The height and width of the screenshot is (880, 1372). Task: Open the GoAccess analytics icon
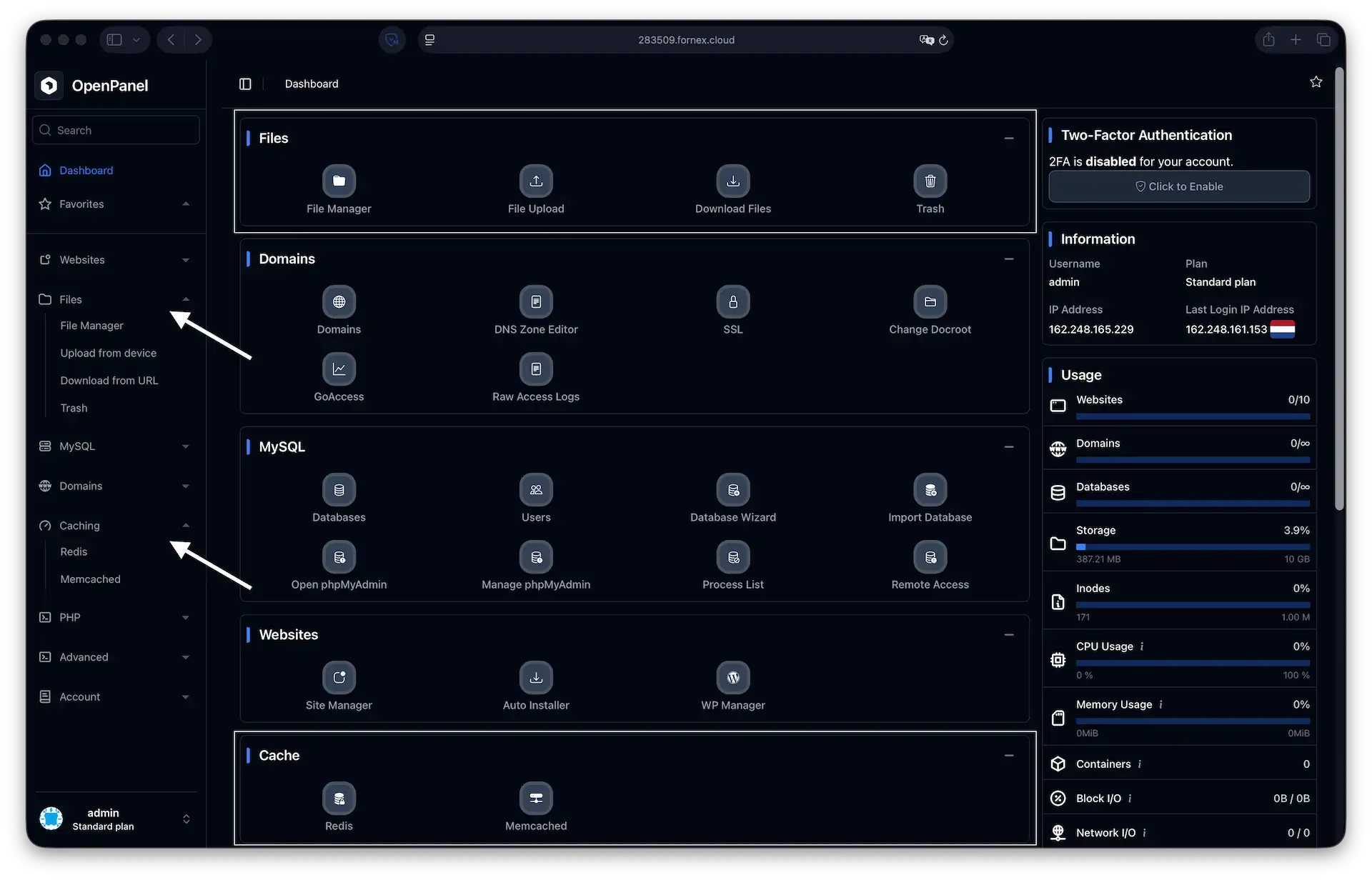coord(339,369)
